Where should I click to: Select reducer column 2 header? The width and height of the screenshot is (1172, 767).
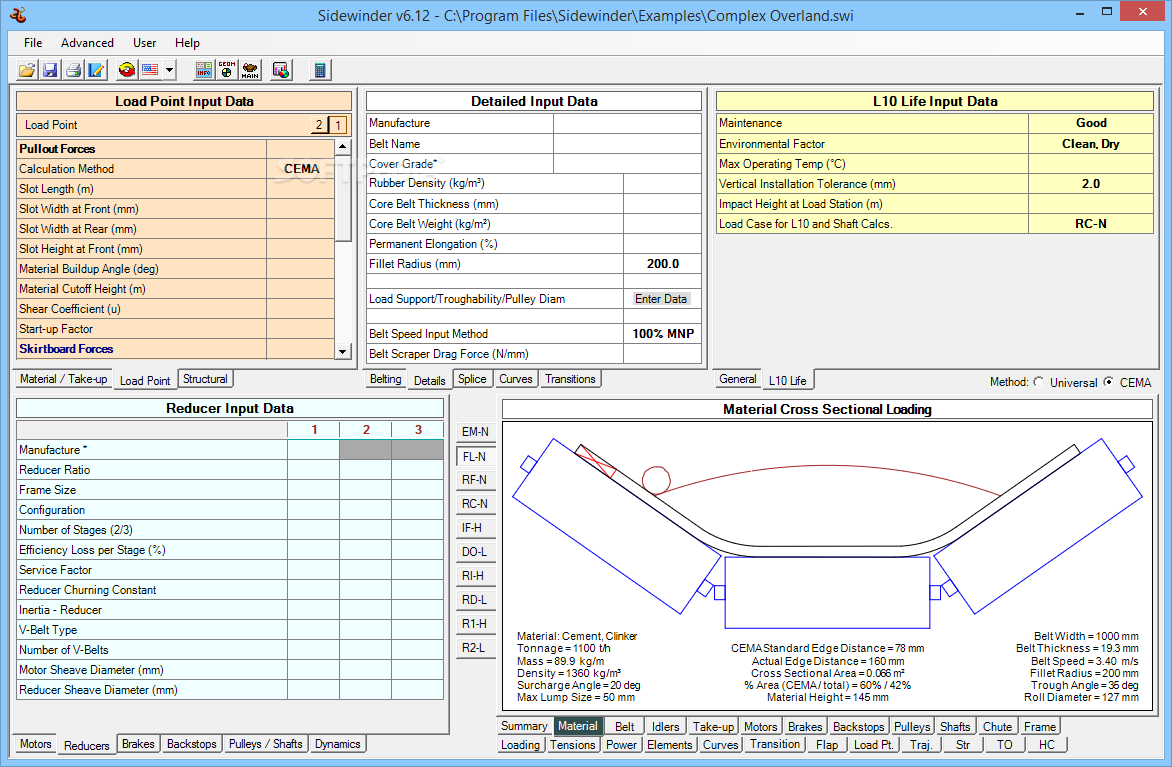pos(366,430)
